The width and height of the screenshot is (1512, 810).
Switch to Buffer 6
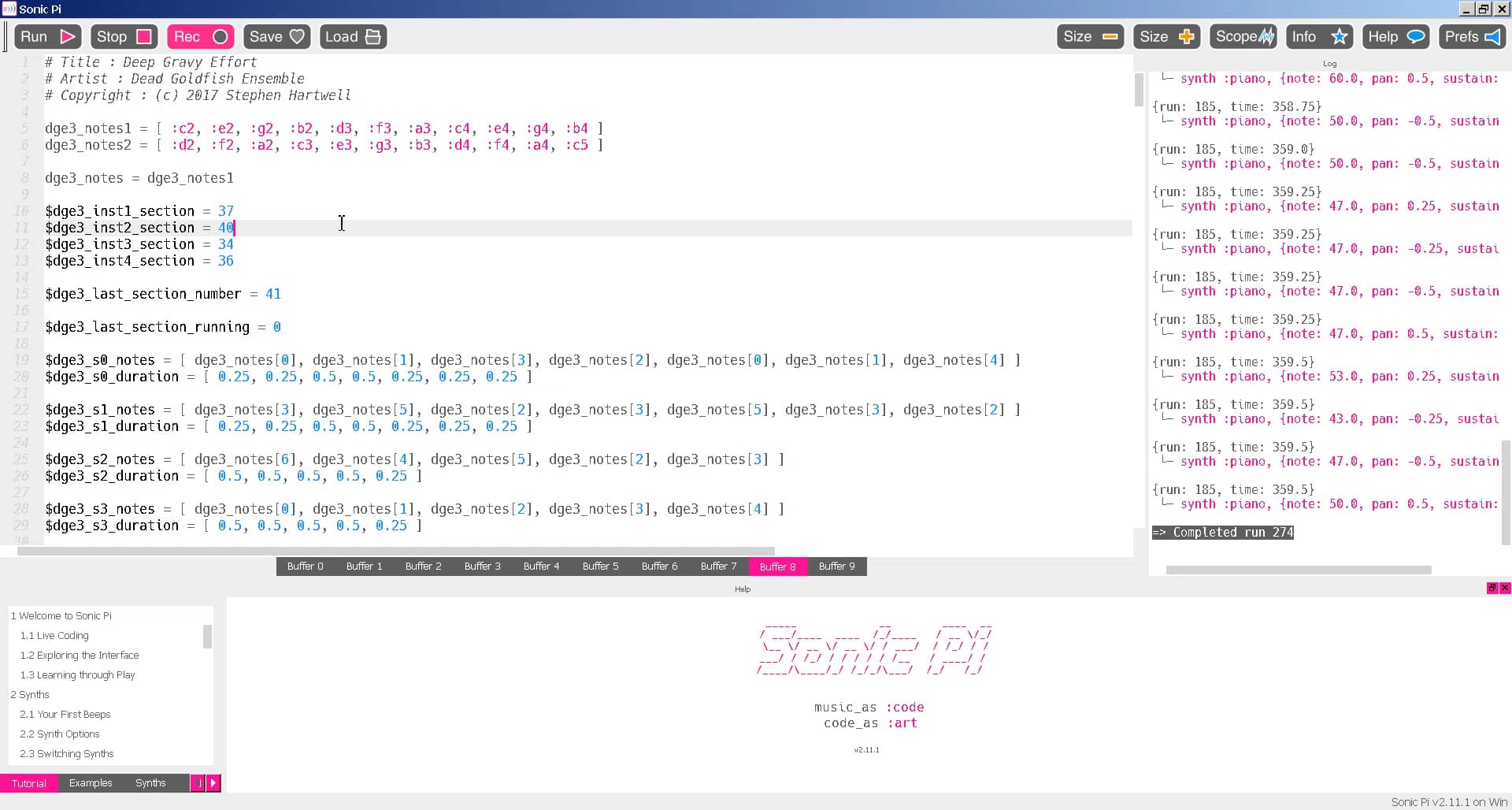tap(660, 567)
